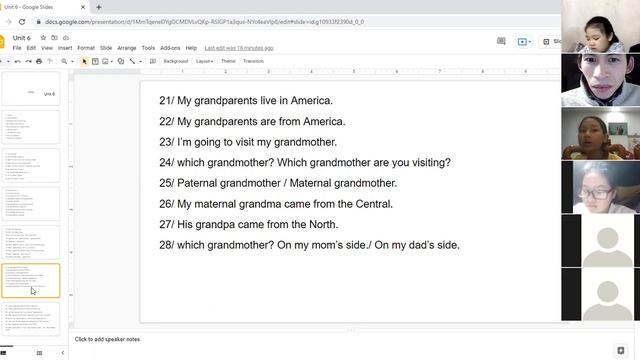Click sentence 21 about grandparents in America
Screen dimensions: 640x360
tap(246, 100)
